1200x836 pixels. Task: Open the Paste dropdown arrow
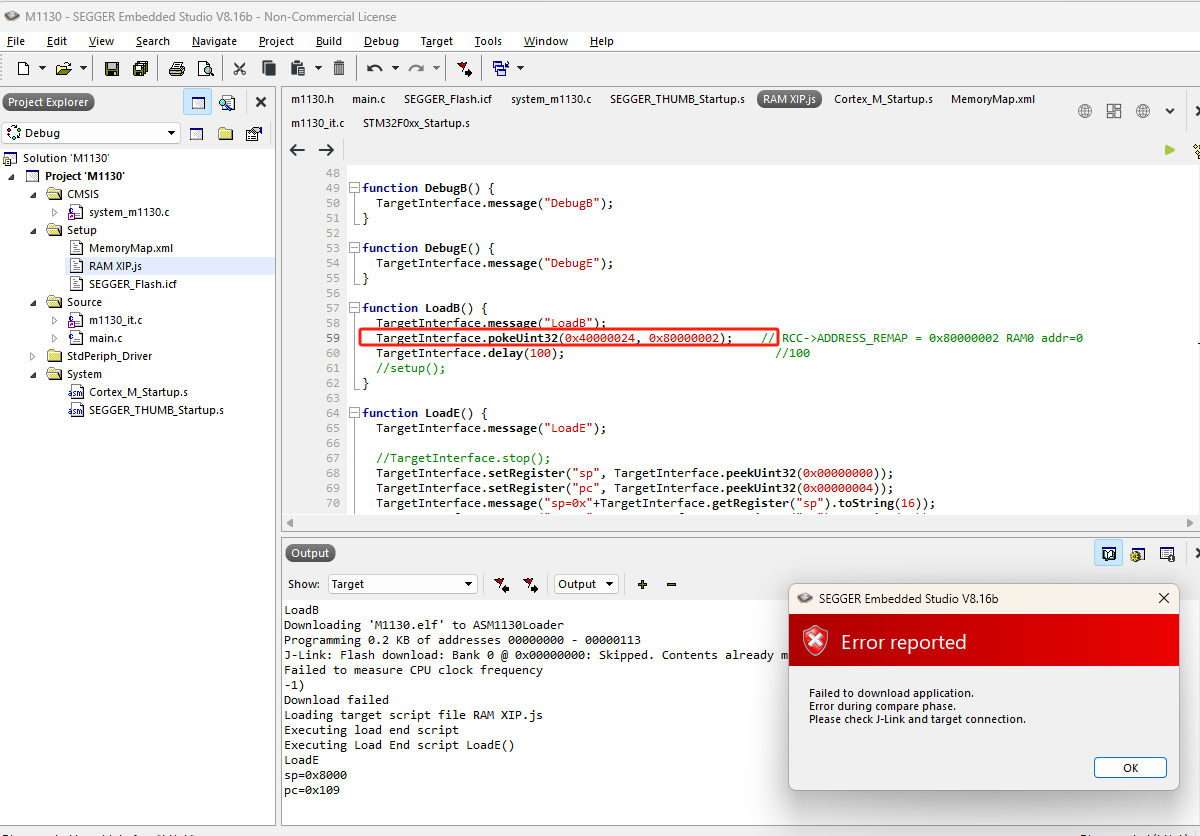click(318, 68)
